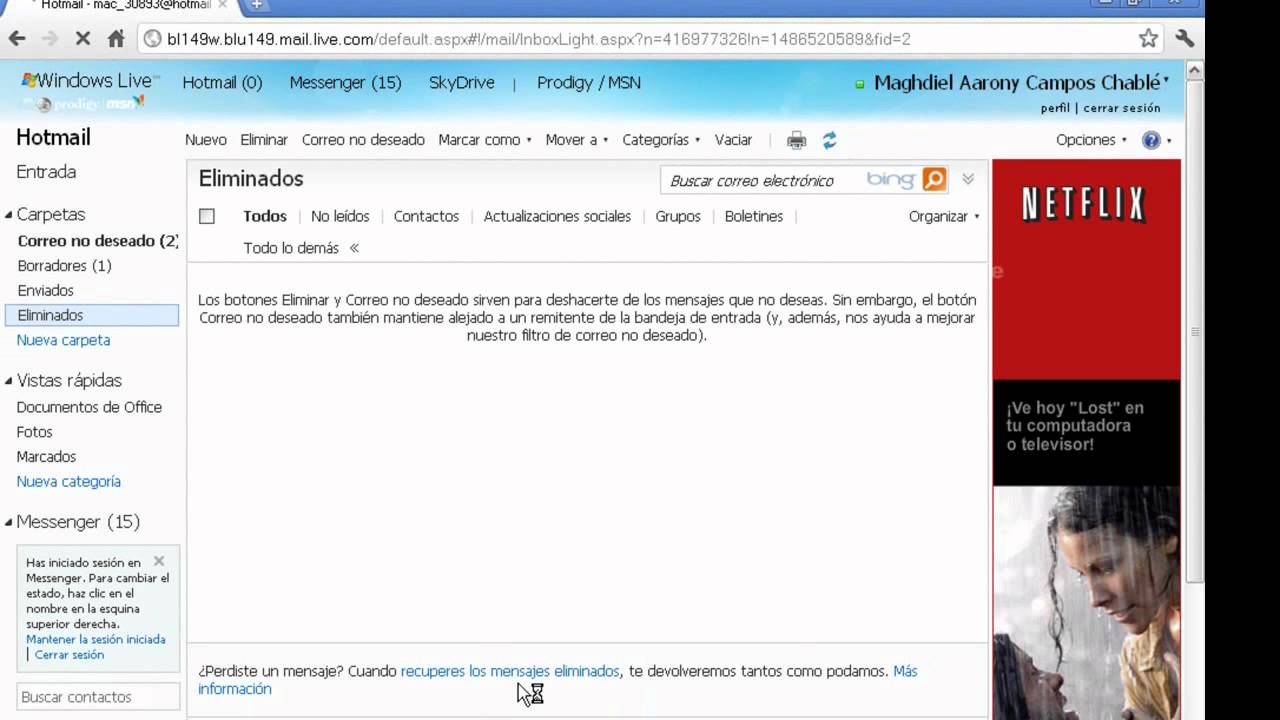Click the Windows Live logo
The image size is (1280, 720).
88,81
